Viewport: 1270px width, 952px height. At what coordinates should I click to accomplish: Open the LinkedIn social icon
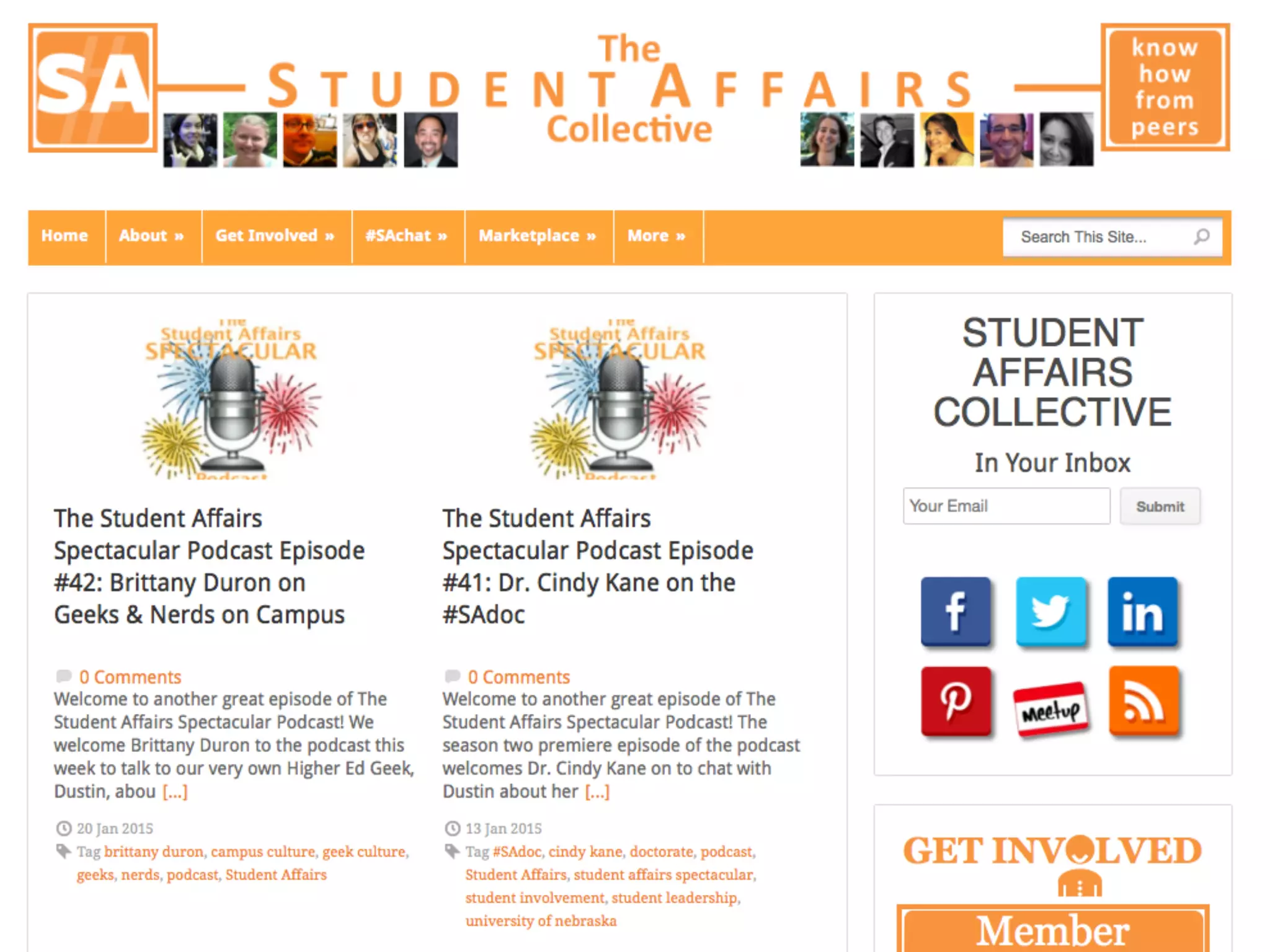[x=1142, y=611]
